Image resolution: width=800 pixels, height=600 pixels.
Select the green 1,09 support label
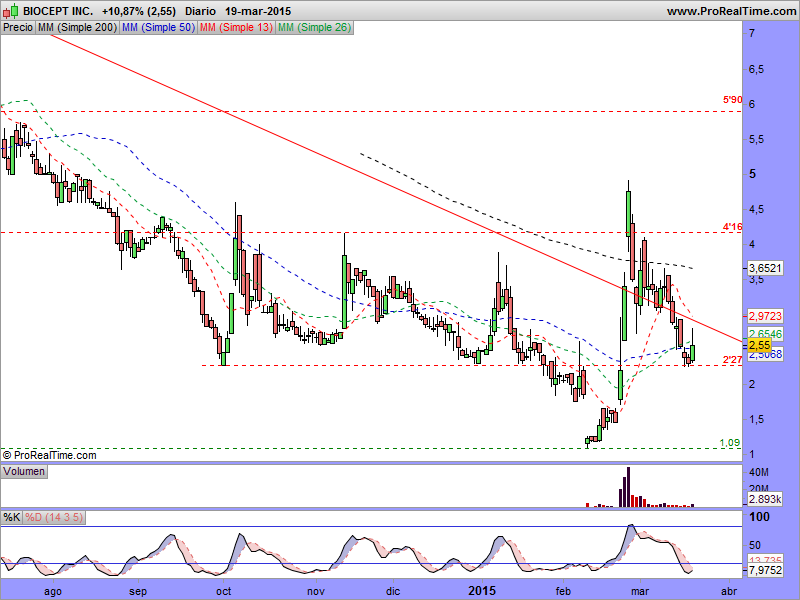730,443
